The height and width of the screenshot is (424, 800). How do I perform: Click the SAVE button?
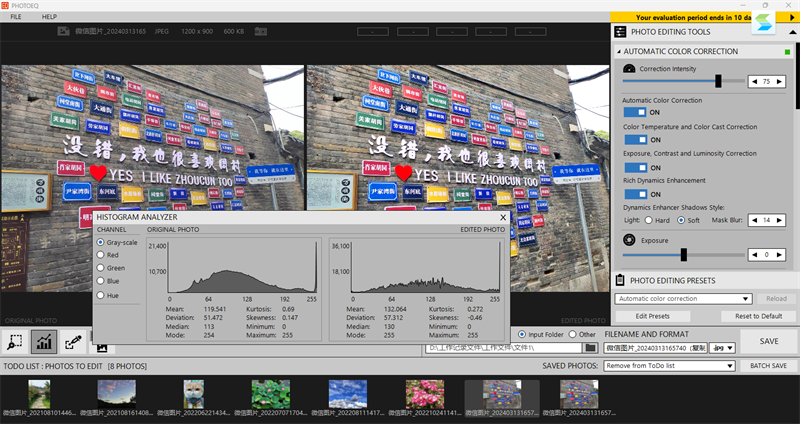tap(768, 341)
